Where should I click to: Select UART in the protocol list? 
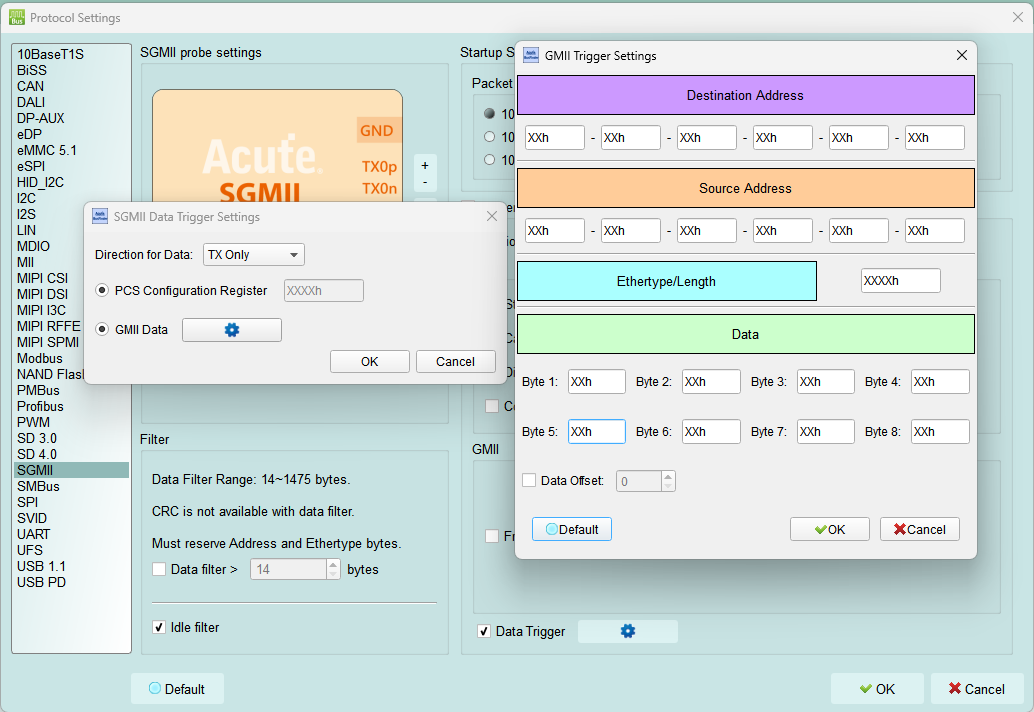coord(71,534)
